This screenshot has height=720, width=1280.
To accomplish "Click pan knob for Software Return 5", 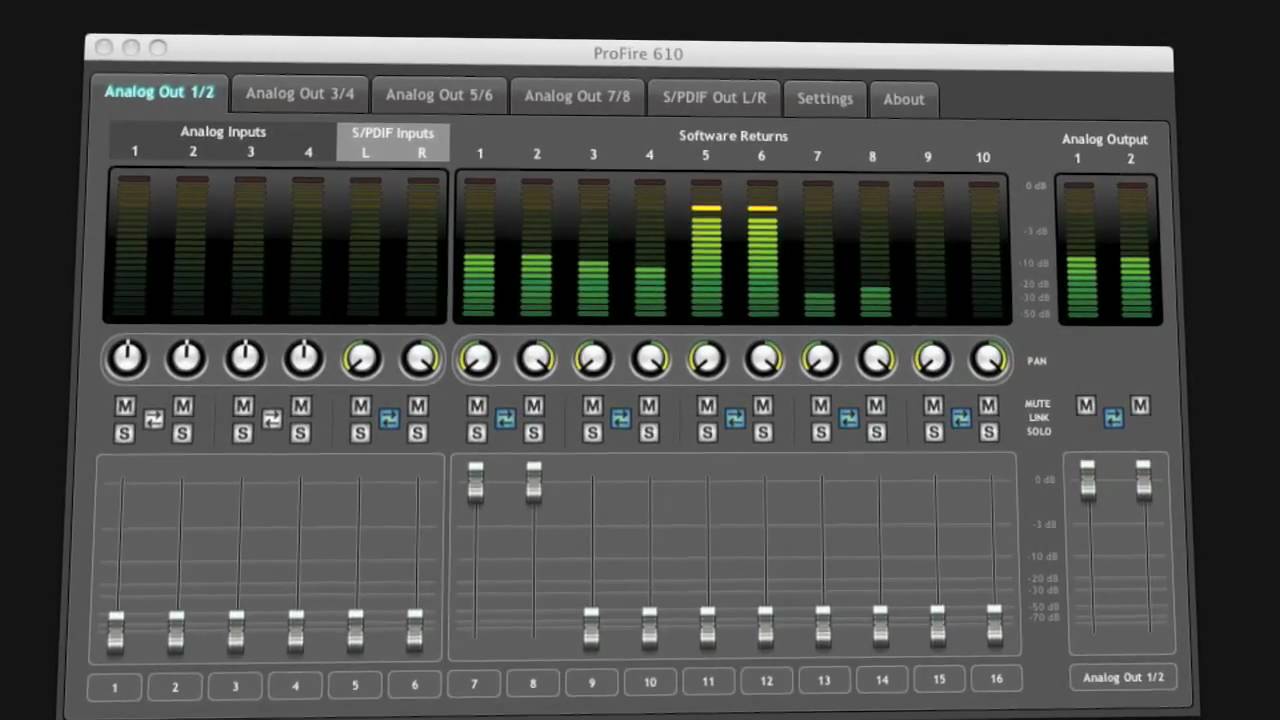I will [707, 360].
